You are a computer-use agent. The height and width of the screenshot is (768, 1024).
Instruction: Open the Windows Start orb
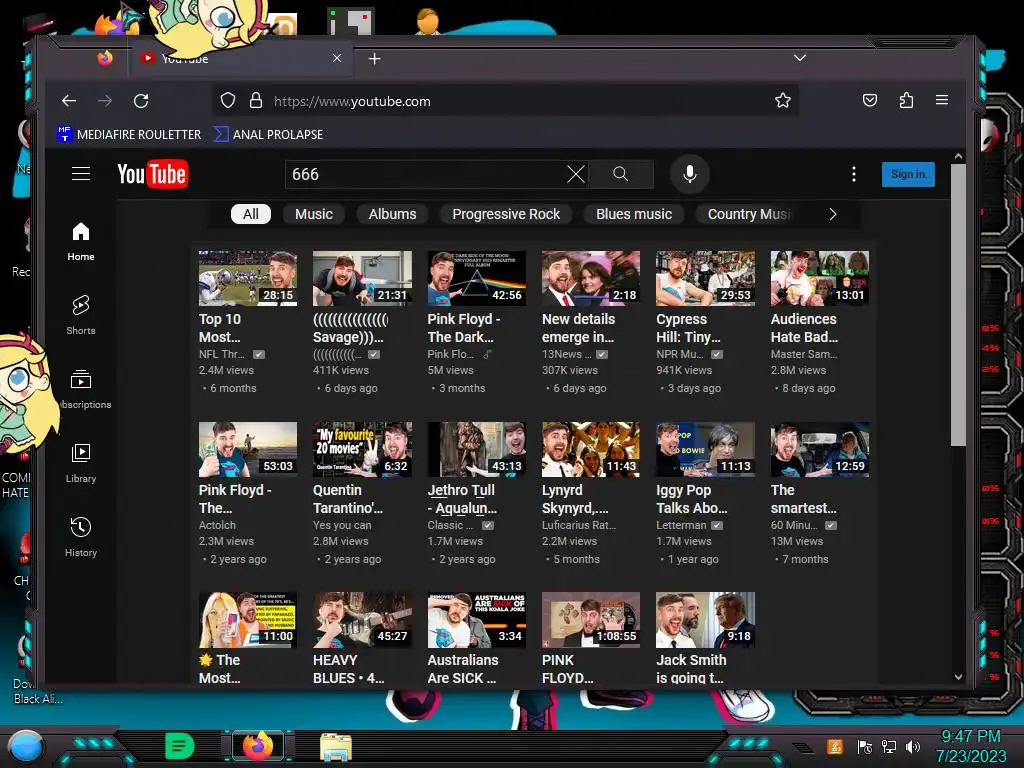[x=25, y=746]
